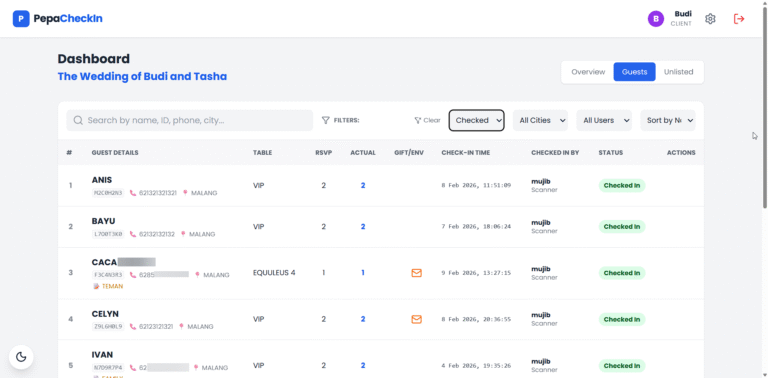Click the CHECK-IN TIME column header
This screenshot has width=768, height=378.
coord(465,153)
